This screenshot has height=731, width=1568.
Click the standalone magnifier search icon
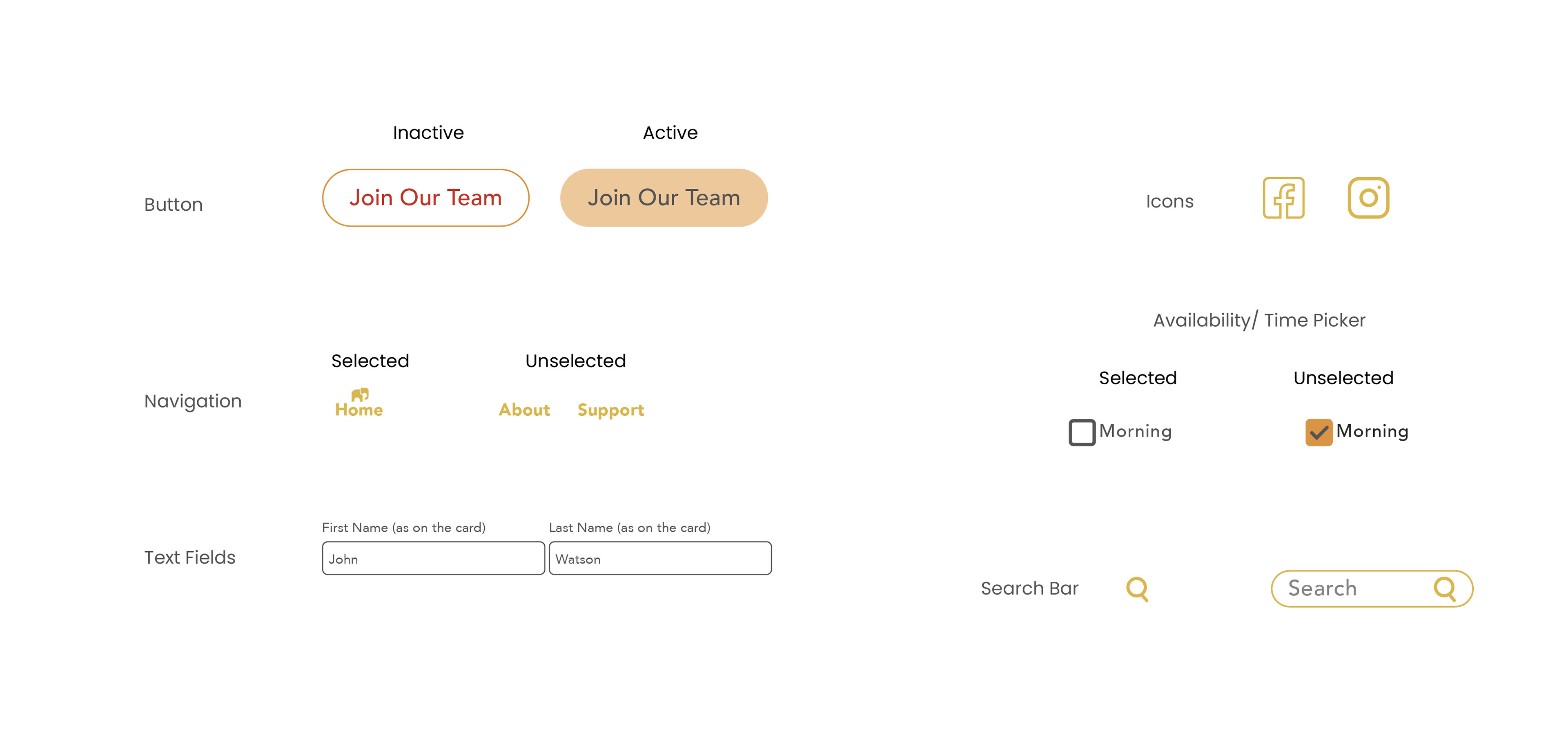point(1137,589)
